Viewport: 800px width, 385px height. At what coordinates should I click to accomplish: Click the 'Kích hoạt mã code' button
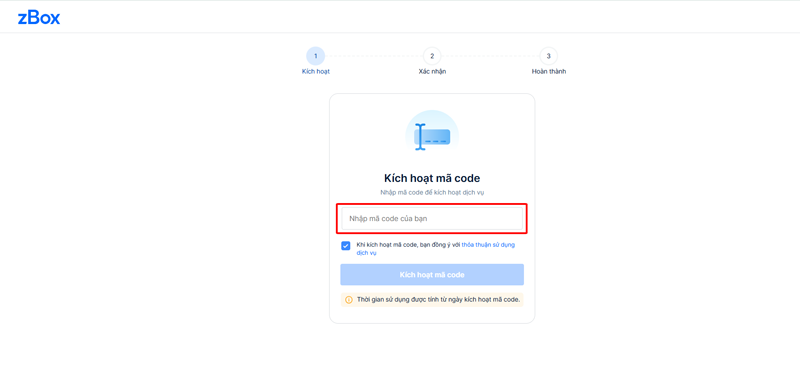click(432, 275)
